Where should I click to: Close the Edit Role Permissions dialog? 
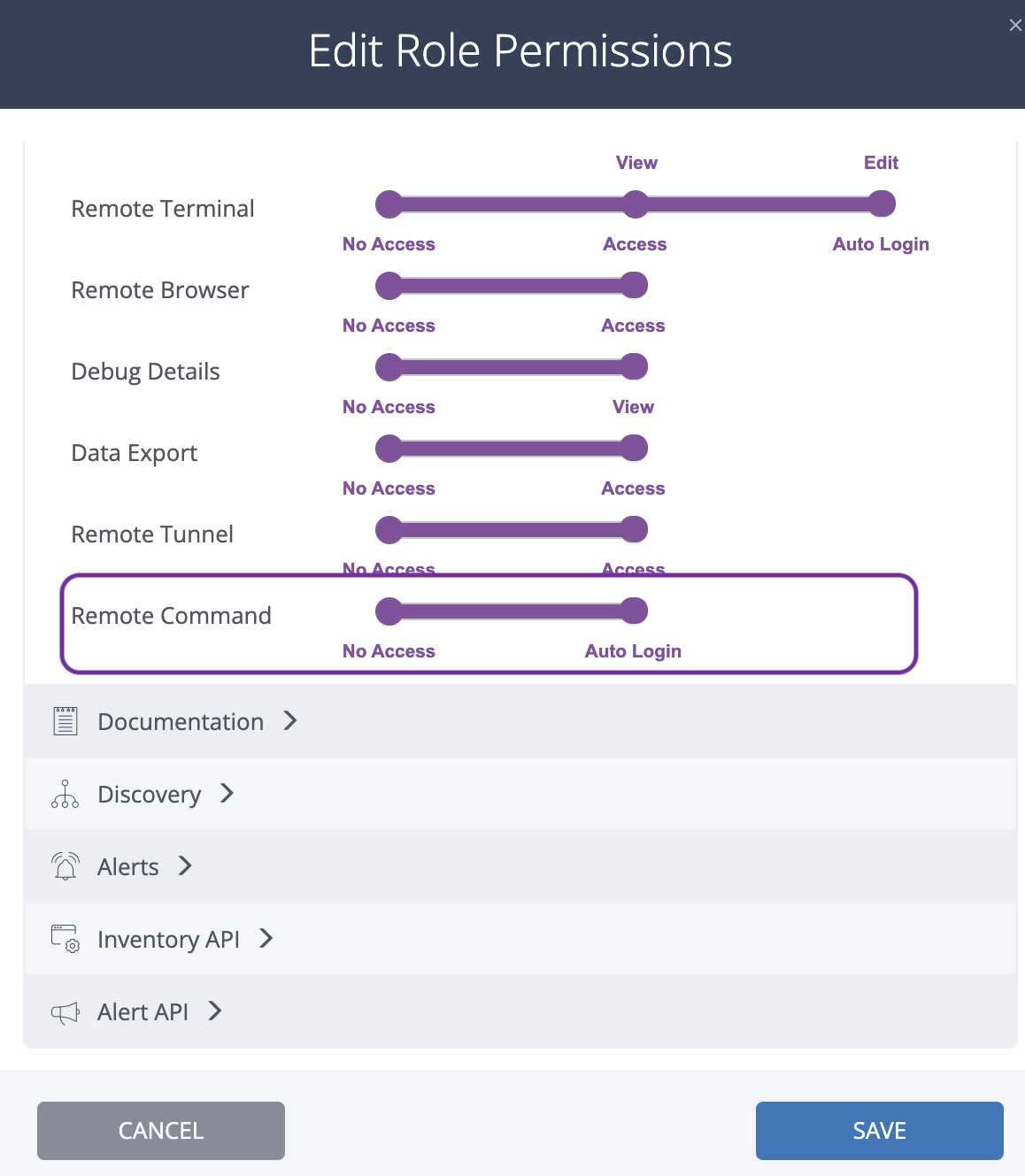click(x=1015, y=26)
